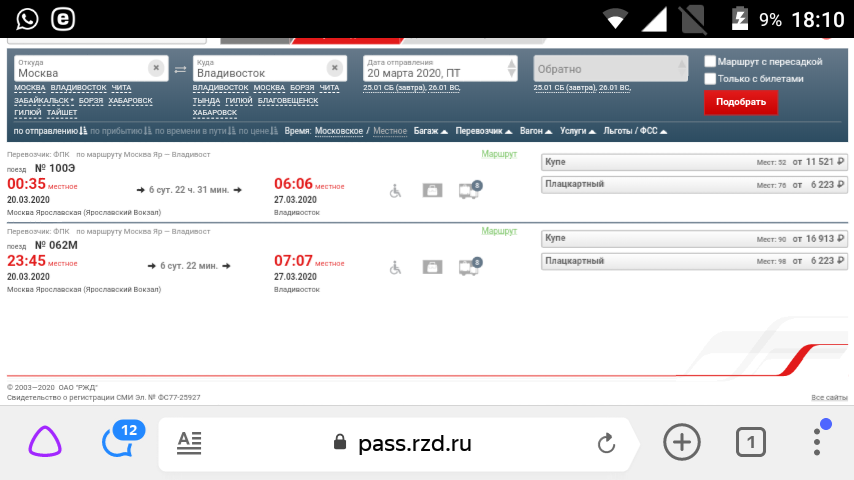The height and width of the screenshot is (480, 854).
Task: Enable Маршрут с пересадкой checkbox
Action: (710, 61)
